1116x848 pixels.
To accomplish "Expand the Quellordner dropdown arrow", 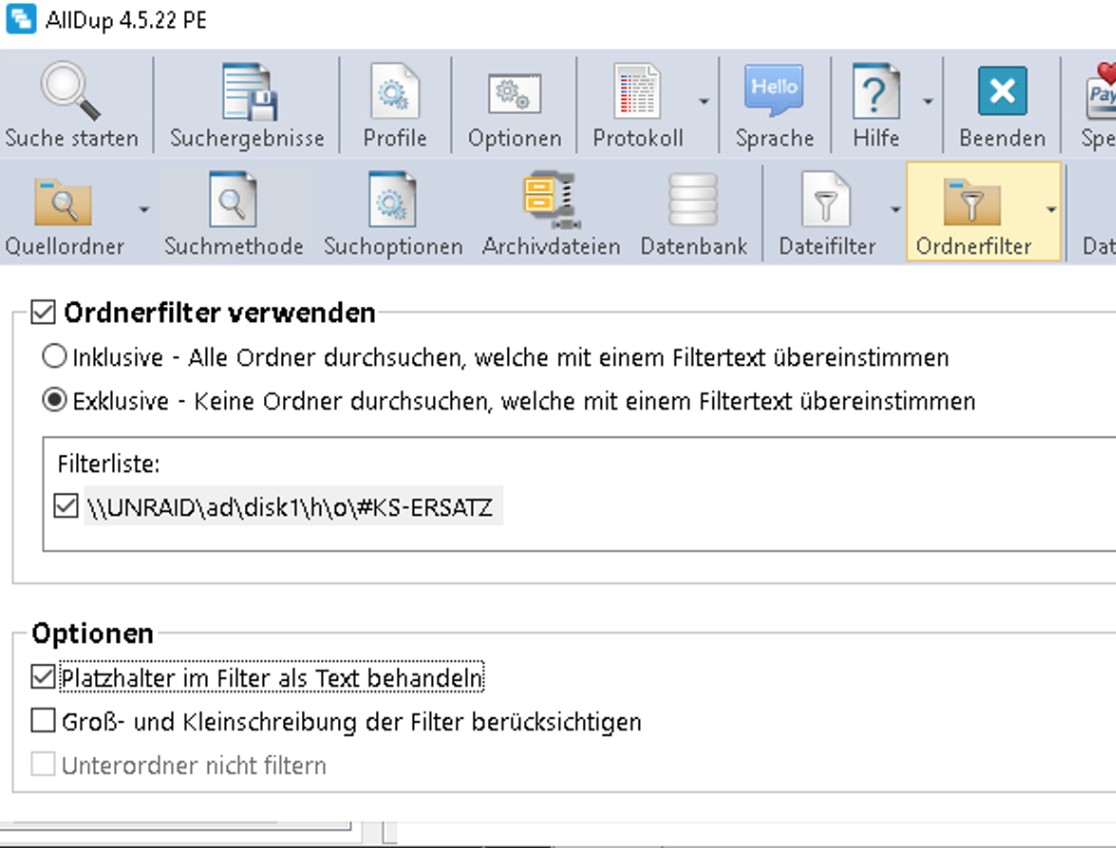I will click(x=143, y=210).
